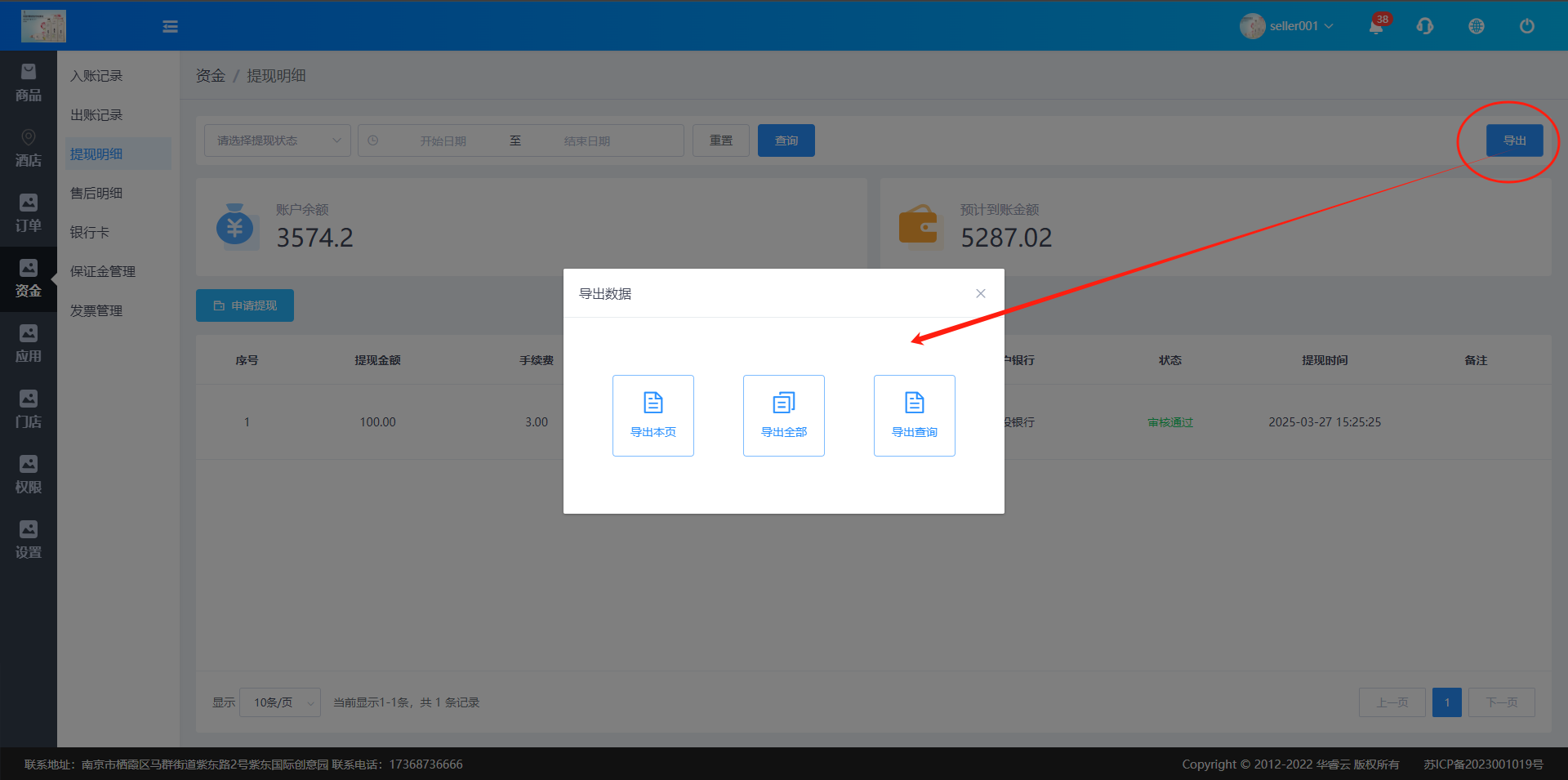Screen dimensions: 1568x780
Task: Close the 导出数据 dialog
Action: (980, 293)
